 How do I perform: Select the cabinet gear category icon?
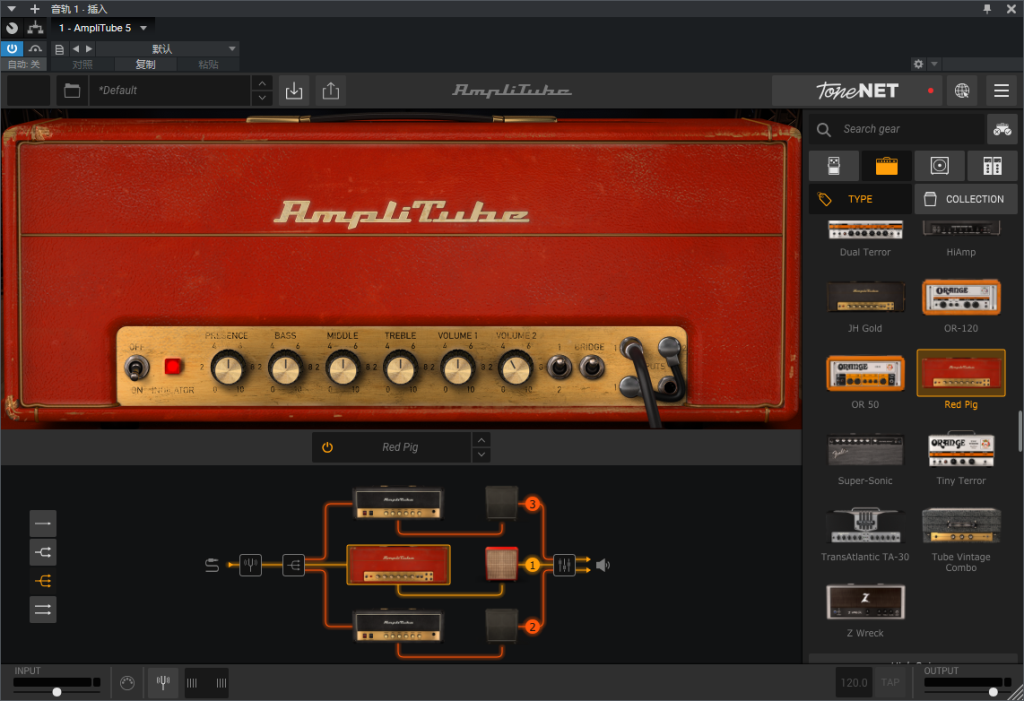pyautogui.click(x=939, y=166)
